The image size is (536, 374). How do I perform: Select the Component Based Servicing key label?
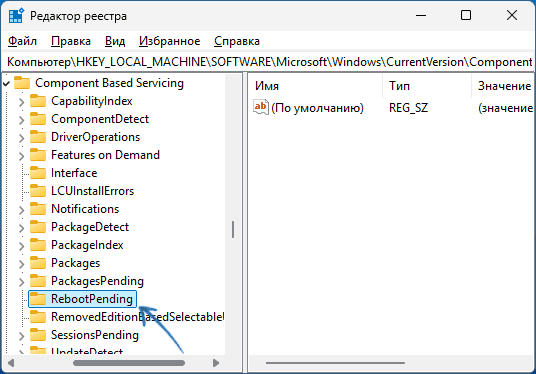click(x=109, y=83)
